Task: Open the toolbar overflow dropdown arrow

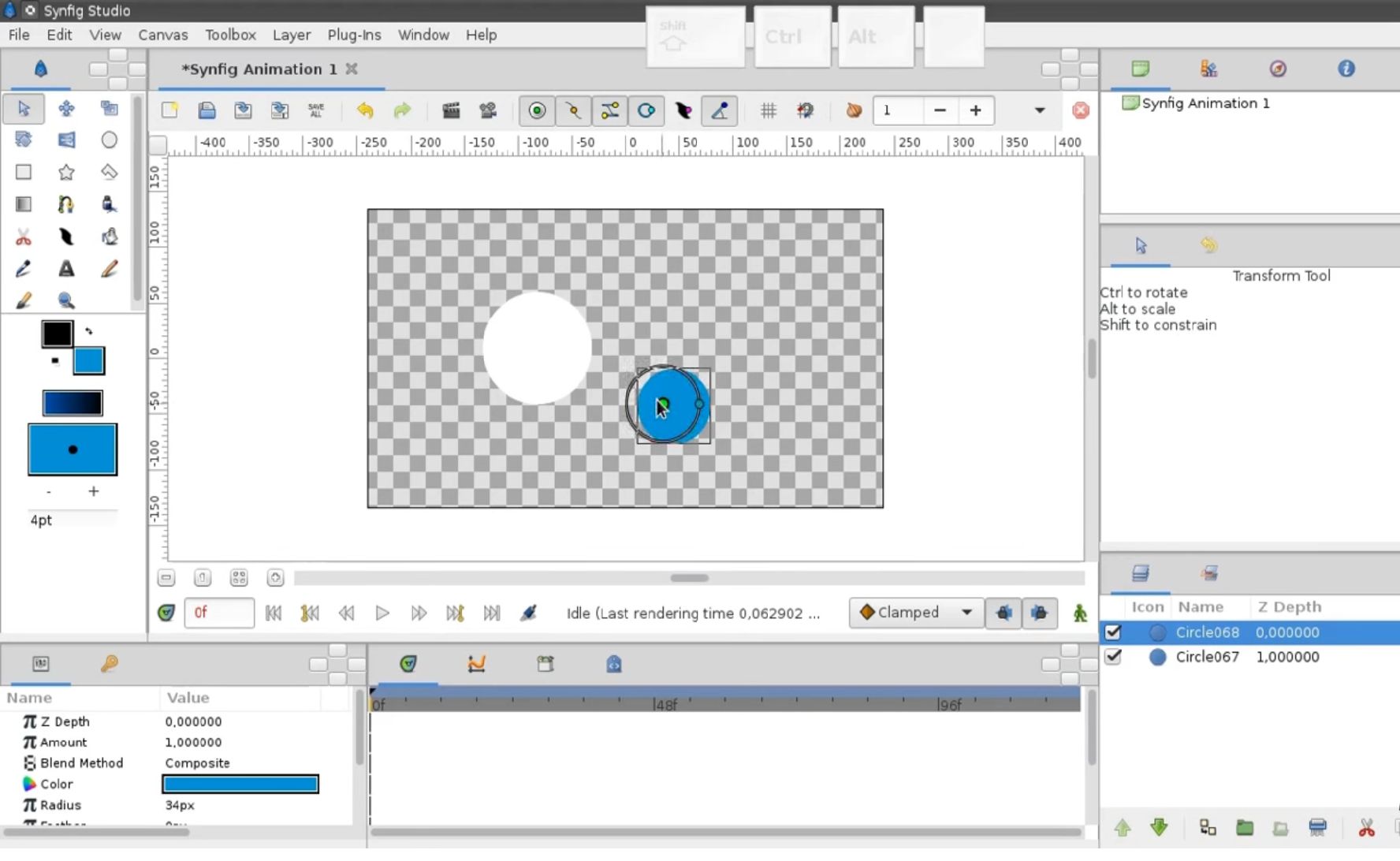Action: point(1040,110)
